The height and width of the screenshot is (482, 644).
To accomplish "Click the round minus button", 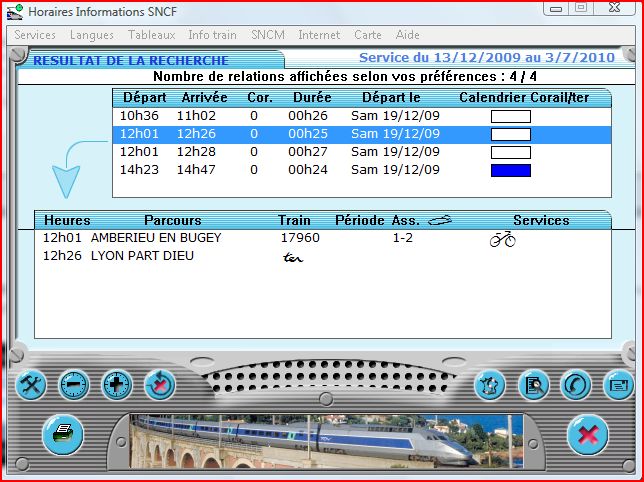I will (73, 385).
